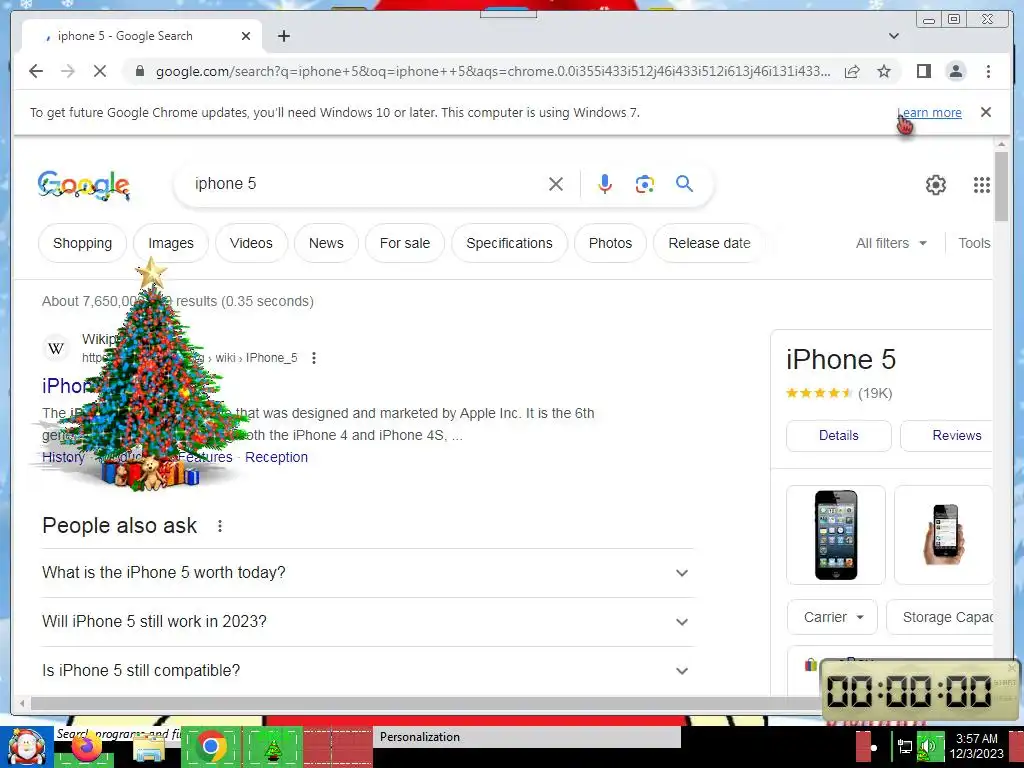Open Google quick settings gear
1024x768 pixels.
pyautogui.click(x=936, y=185)
